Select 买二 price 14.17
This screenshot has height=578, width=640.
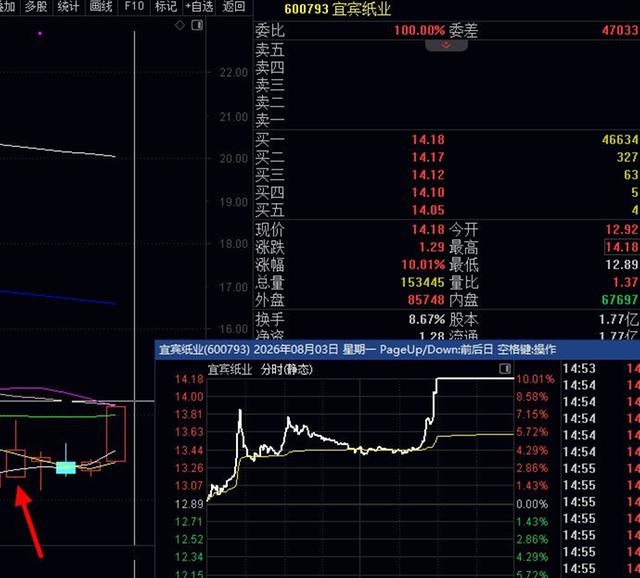428,158
